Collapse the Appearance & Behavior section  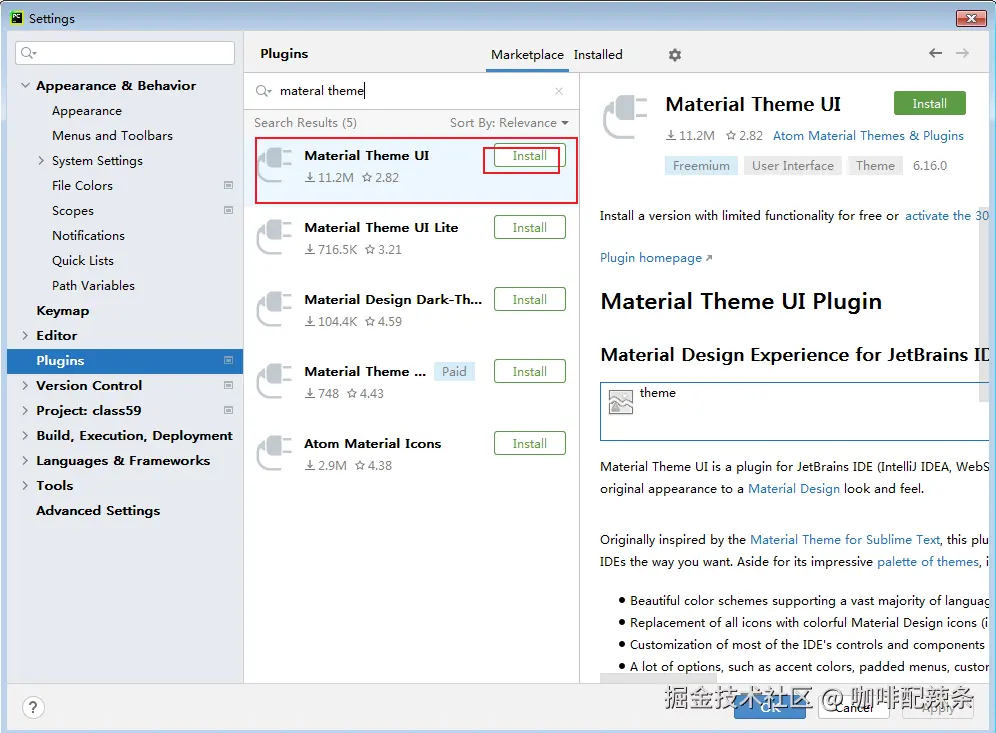[x=25, y=85]
